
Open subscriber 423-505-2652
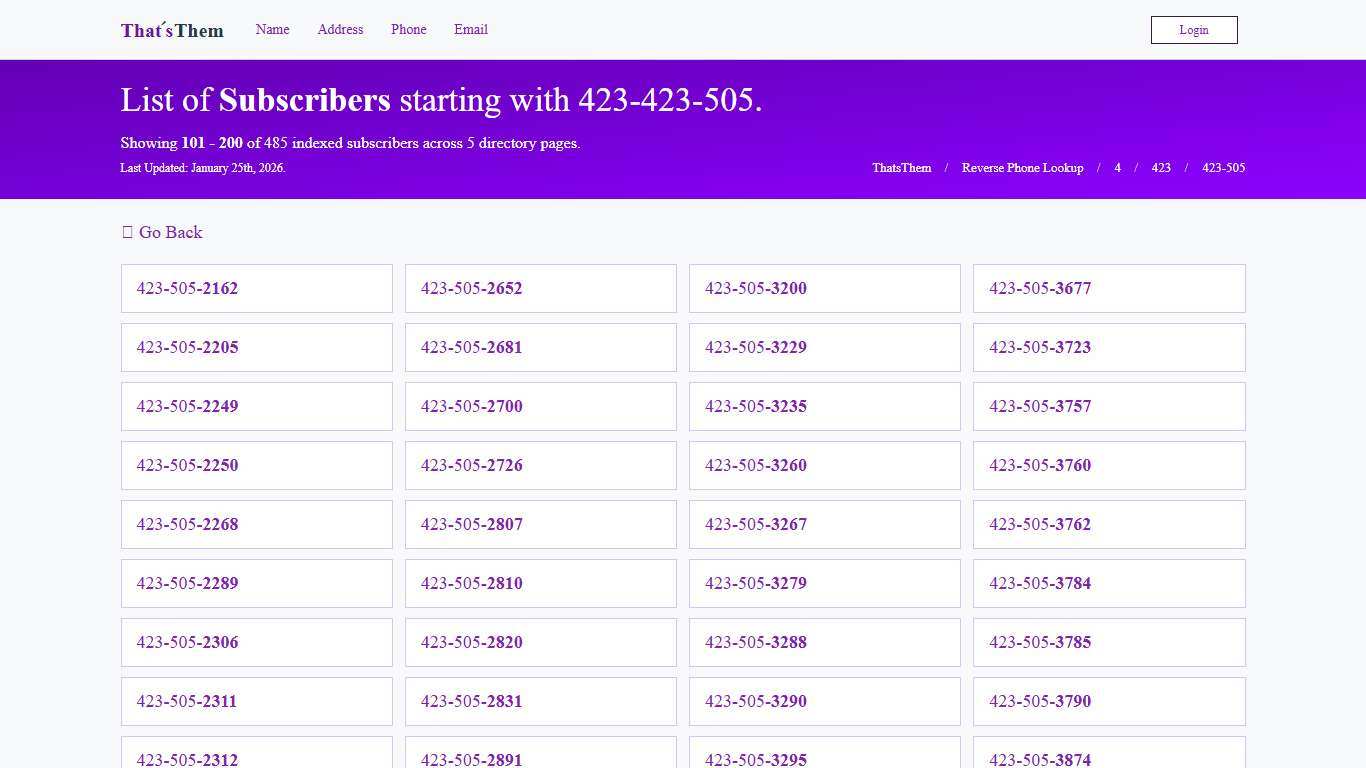471,288
